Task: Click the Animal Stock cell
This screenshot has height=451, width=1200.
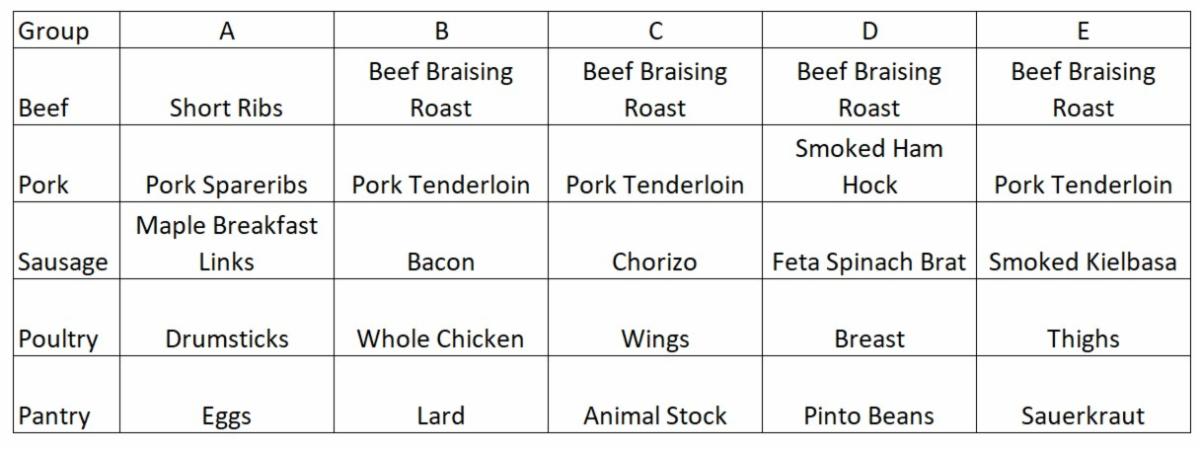Action: (x=655, y=416)
